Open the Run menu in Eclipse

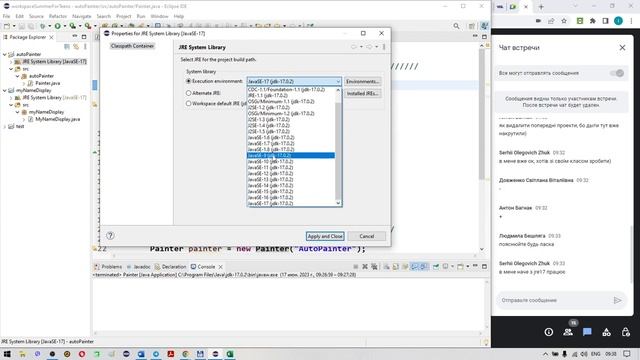click(x=141, y=16)
